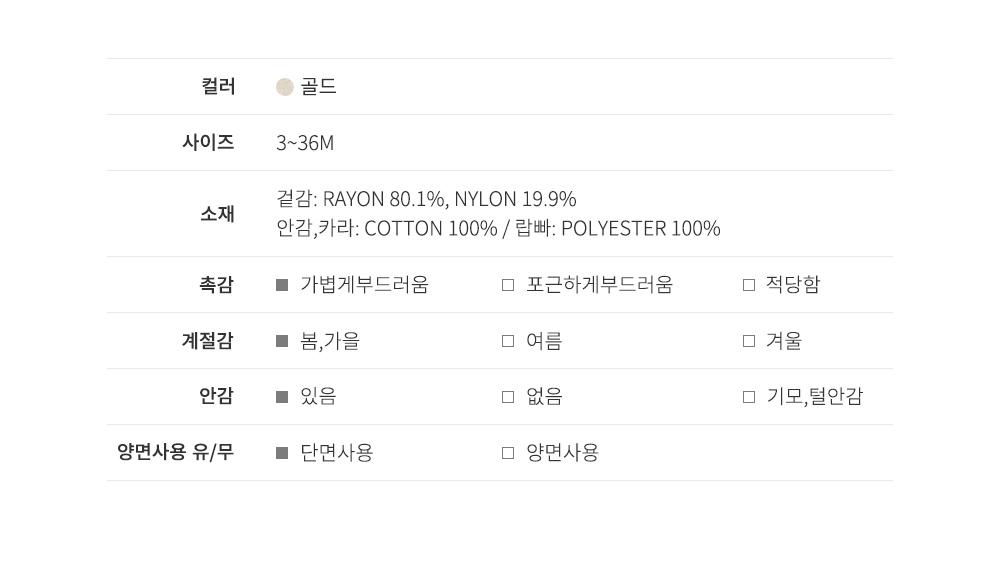Select the 기모,털안감 checkbox
1000x564 pixels.
pyautogui.click(x=749, y=397)
